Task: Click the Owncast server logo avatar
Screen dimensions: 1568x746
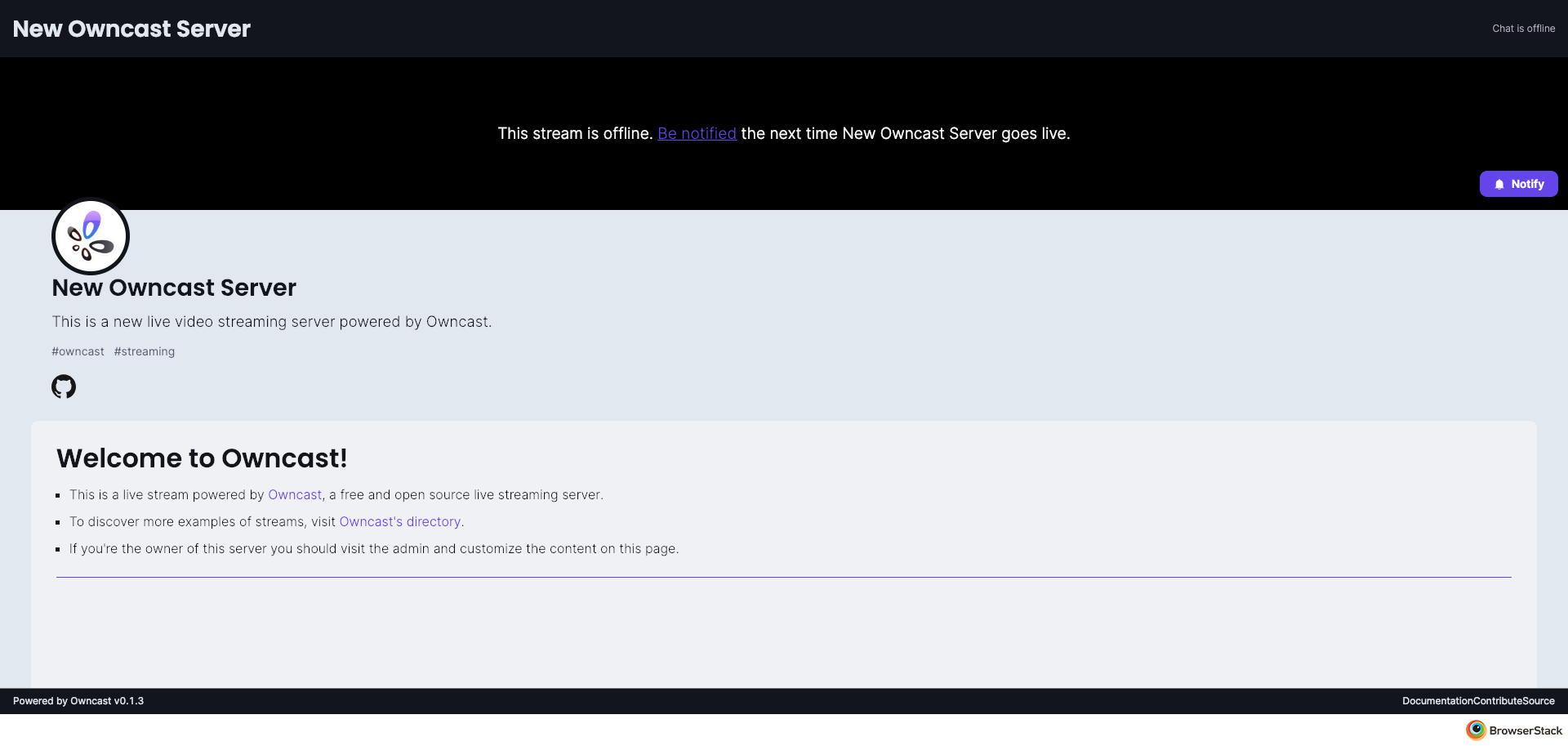Action: [x=91, y=236]
